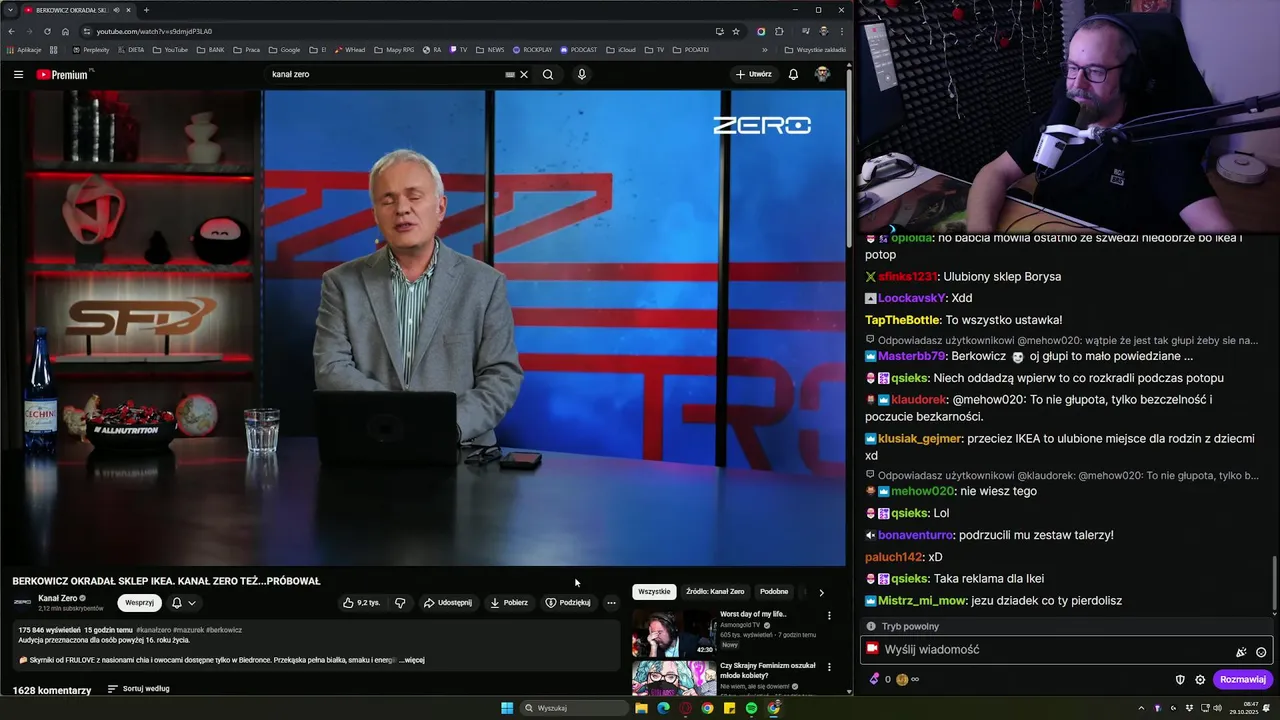This screenshot has height=720, width=1280.
Task: Open YouTube notifications bell in header
Action: pyautogui.click(x=793, y=74)
